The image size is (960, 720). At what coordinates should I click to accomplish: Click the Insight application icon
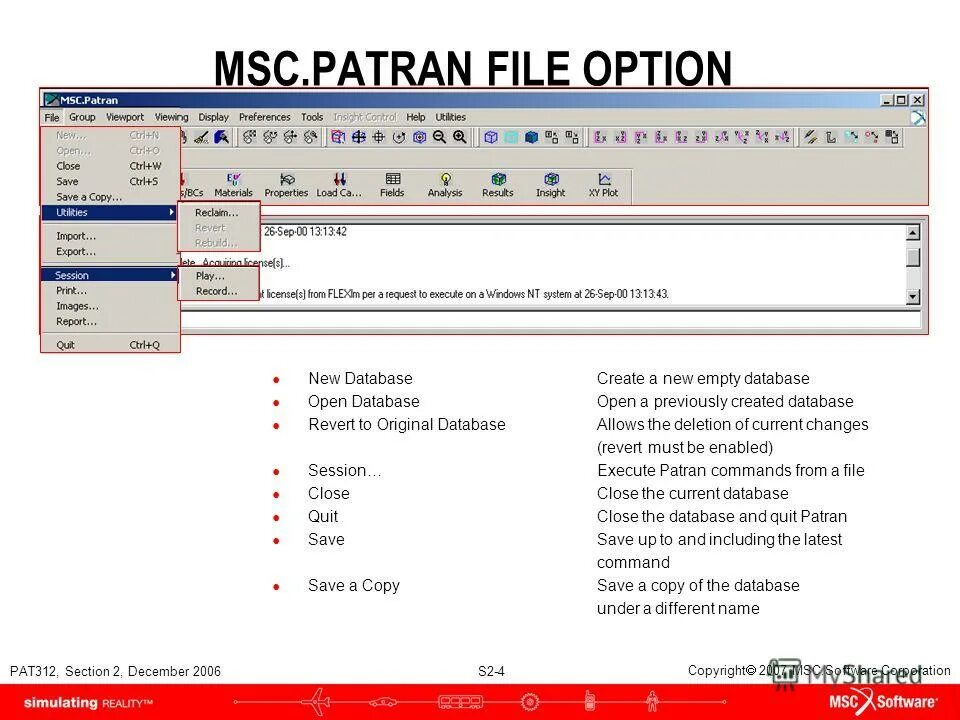(550, 185)
